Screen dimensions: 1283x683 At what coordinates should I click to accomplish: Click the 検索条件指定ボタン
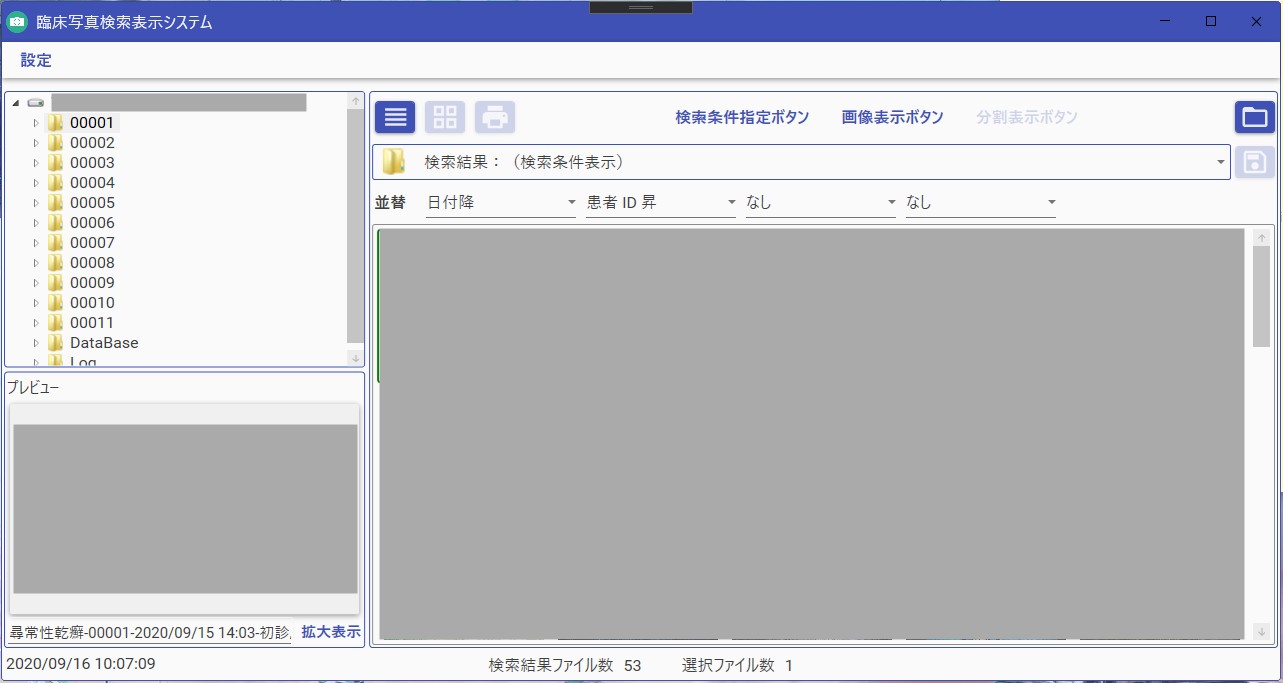tap(742, 117)
